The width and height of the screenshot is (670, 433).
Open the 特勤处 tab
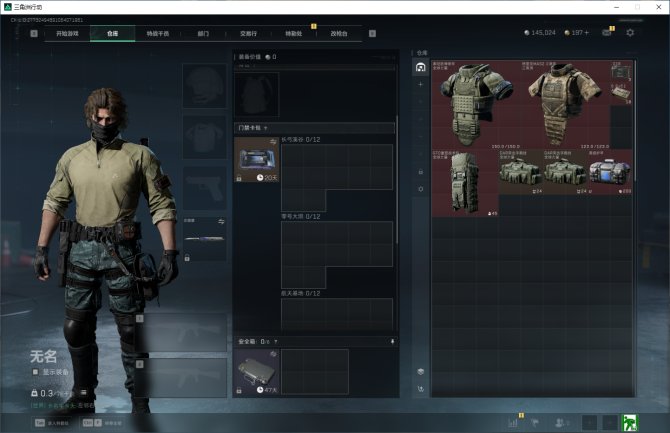coord(294,33)
